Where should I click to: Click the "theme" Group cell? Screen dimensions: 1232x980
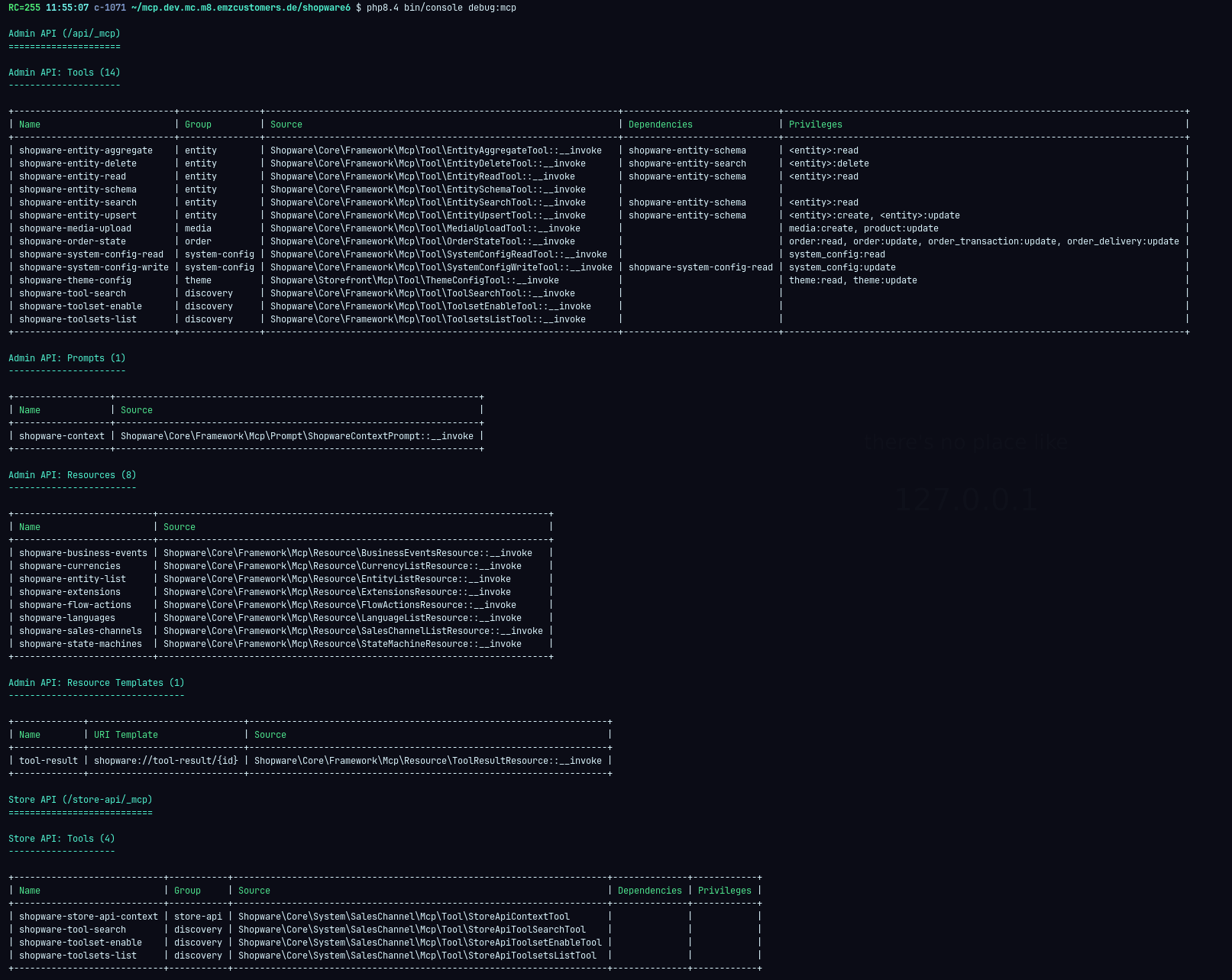[x=198, y=280]
